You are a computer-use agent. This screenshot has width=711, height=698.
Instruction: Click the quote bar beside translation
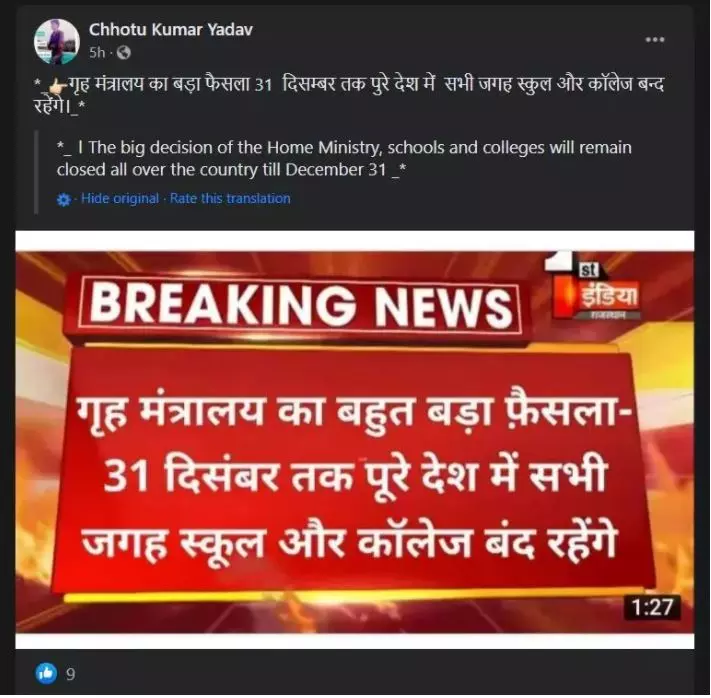(36, 172)
